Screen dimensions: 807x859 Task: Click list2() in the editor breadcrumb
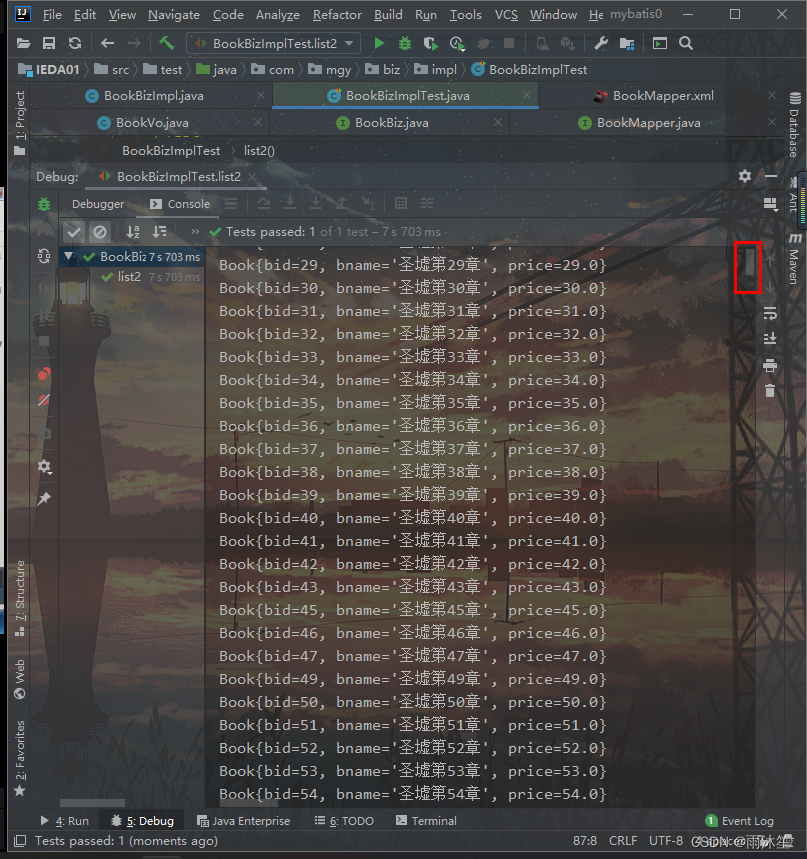click(x=259, y=151)
